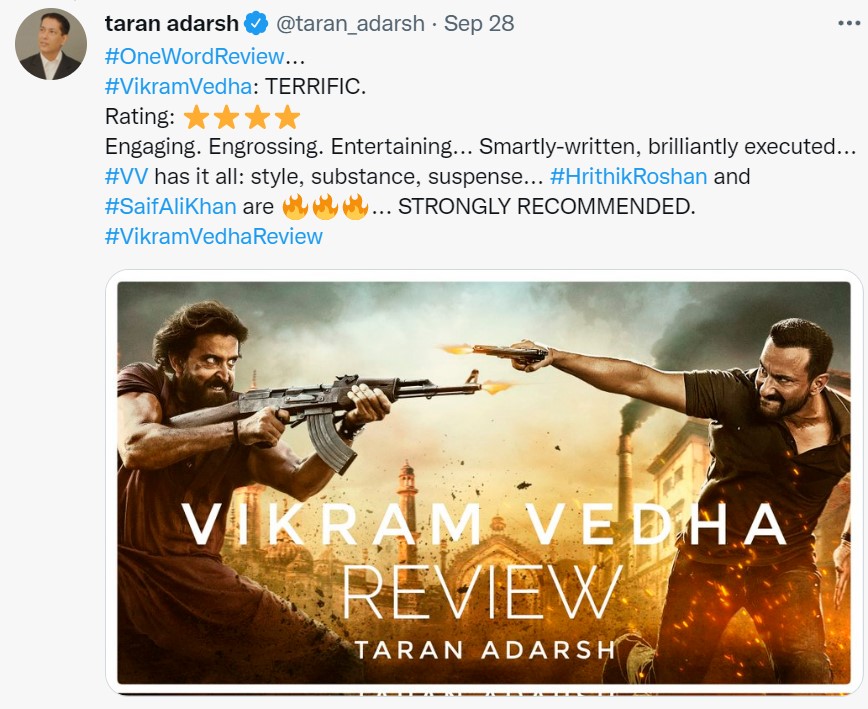This screenshot has width=868, height=709.
Task: Click the STRONGLY RECOMMENDED tweet text
Action: (546, 206)
